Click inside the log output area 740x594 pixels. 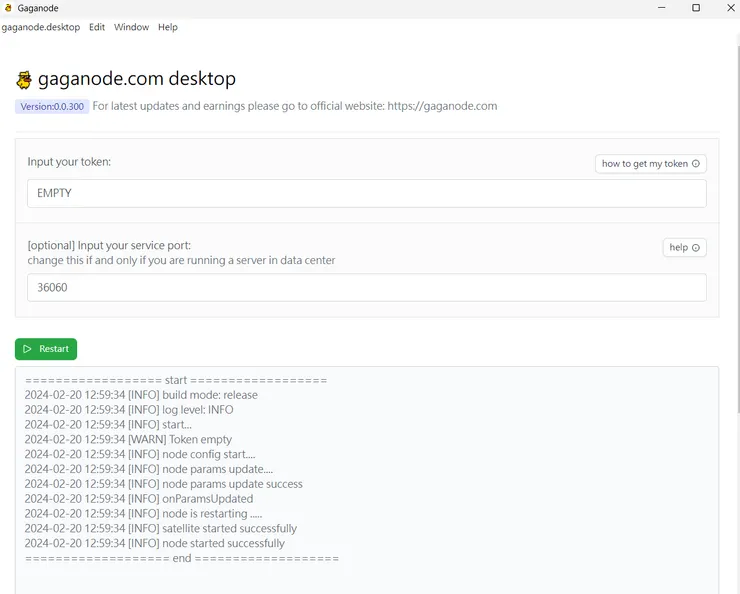[366, 480]
